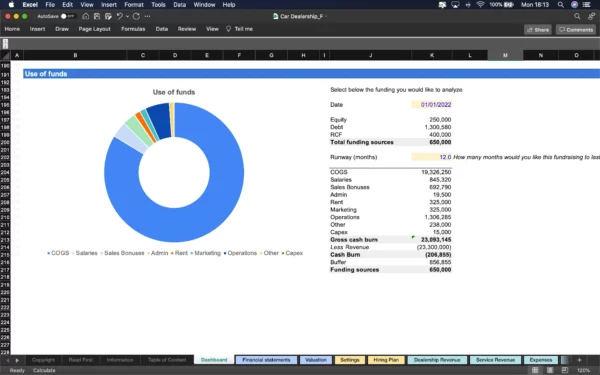Switch to the Hiring Plan sheet tab
600x375 pixels.
coord(386,360)
